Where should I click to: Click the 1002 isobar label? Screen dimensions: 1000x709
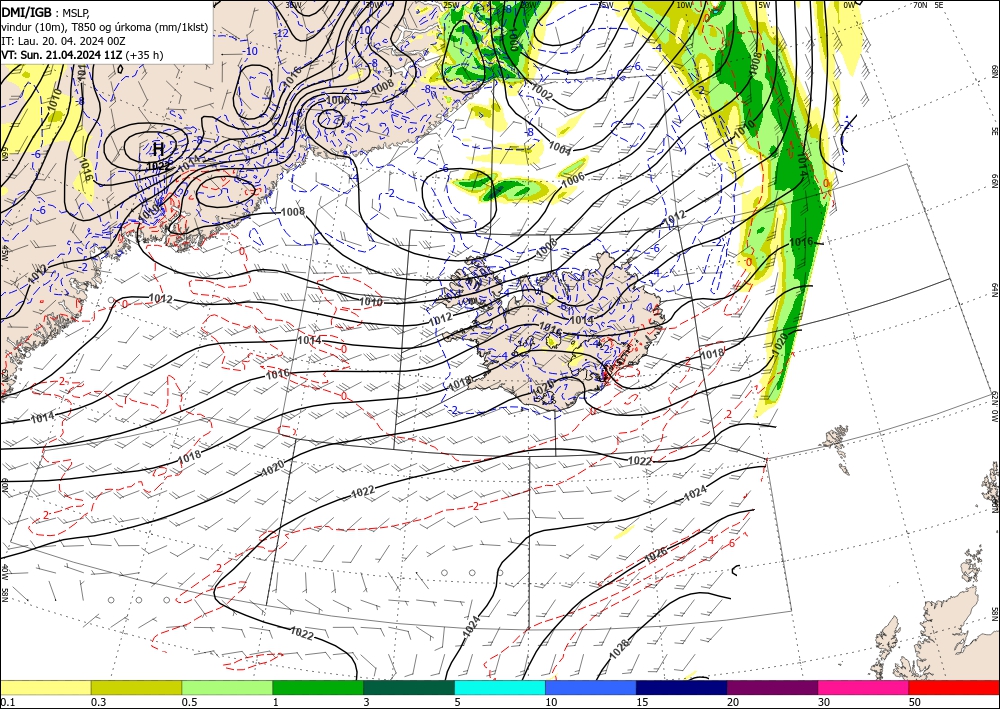point(541,92)
